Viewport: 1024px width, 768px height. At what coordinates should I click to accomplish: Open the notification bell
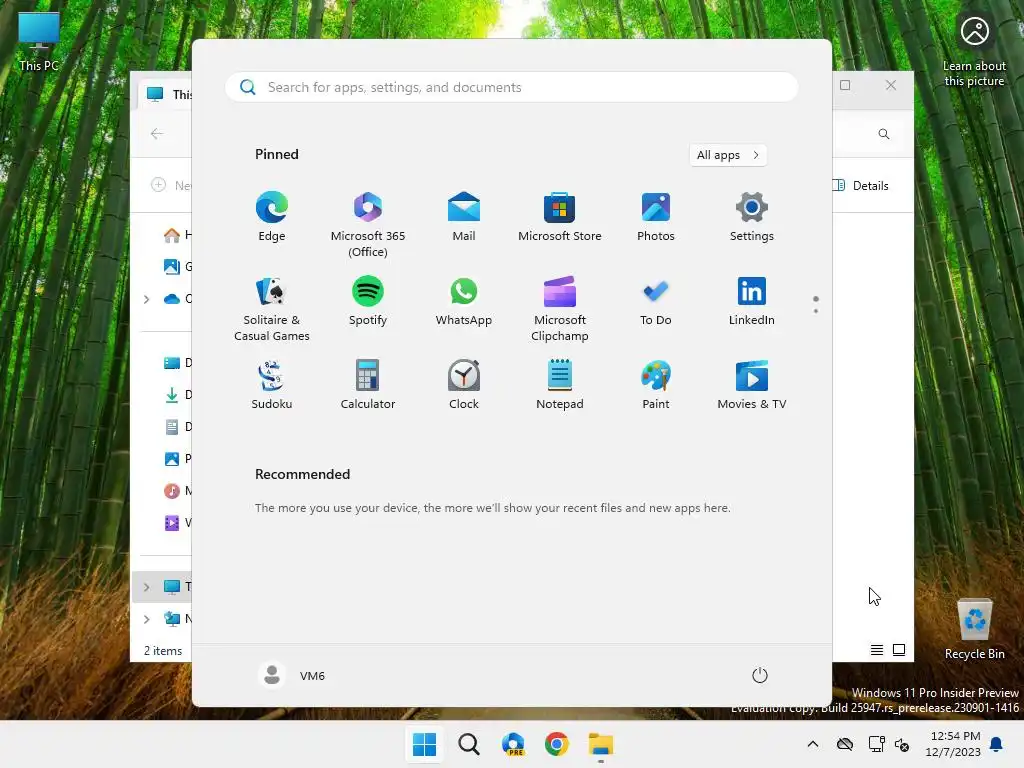pos(997,744)
